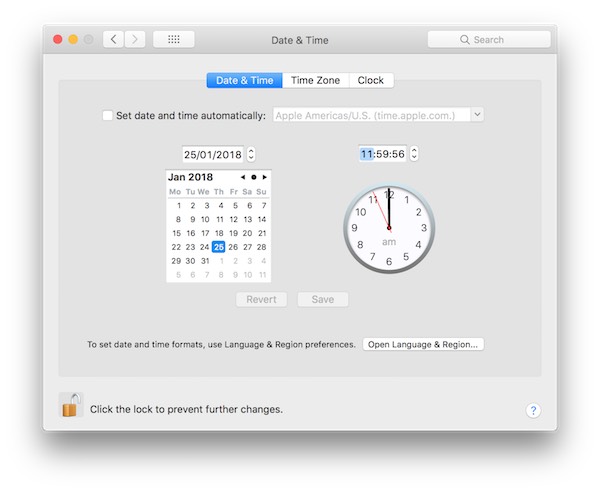Go back with the left chevron button
Viewport: 600px width, 492px height.
[x=113, y=39]
